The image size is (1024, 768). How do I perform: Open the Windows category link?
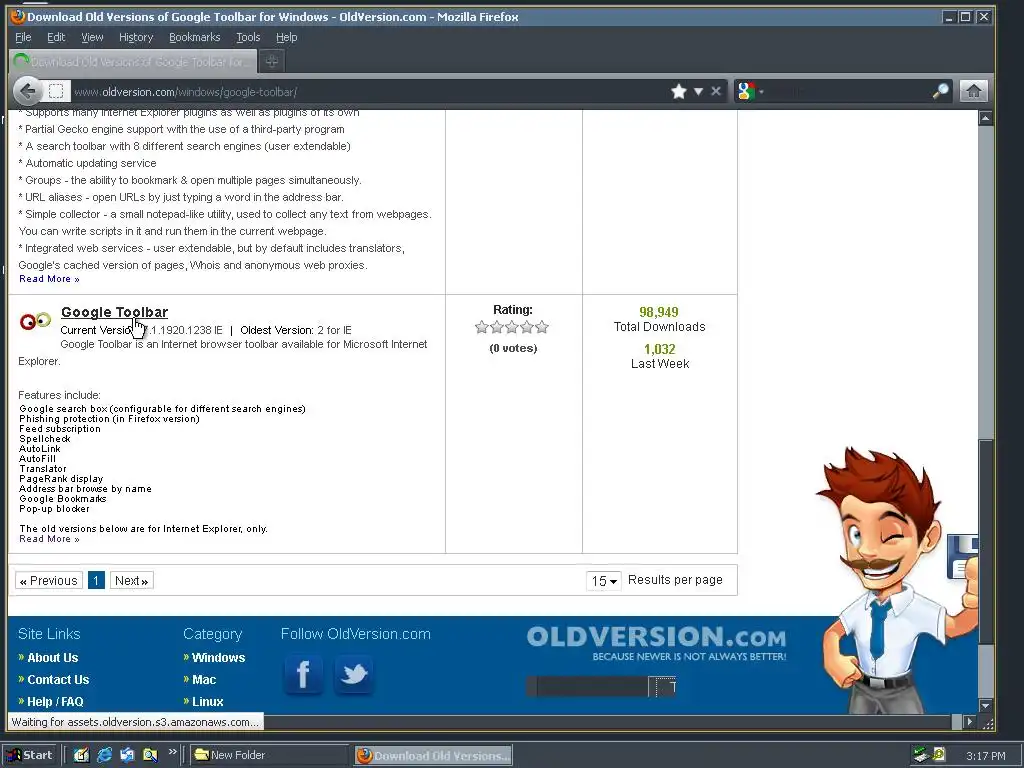[x=218, y=658]
